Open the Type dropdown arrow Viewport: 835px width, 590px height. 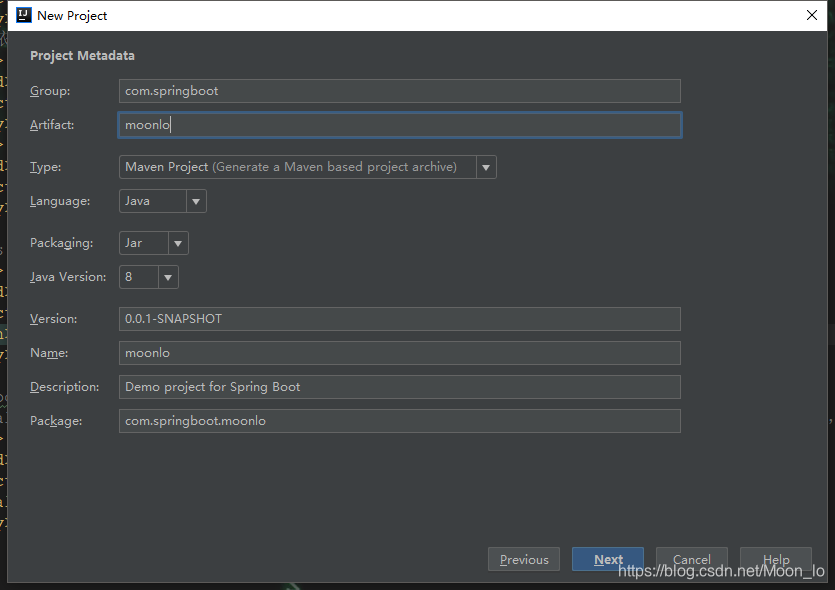coord(486,167)
